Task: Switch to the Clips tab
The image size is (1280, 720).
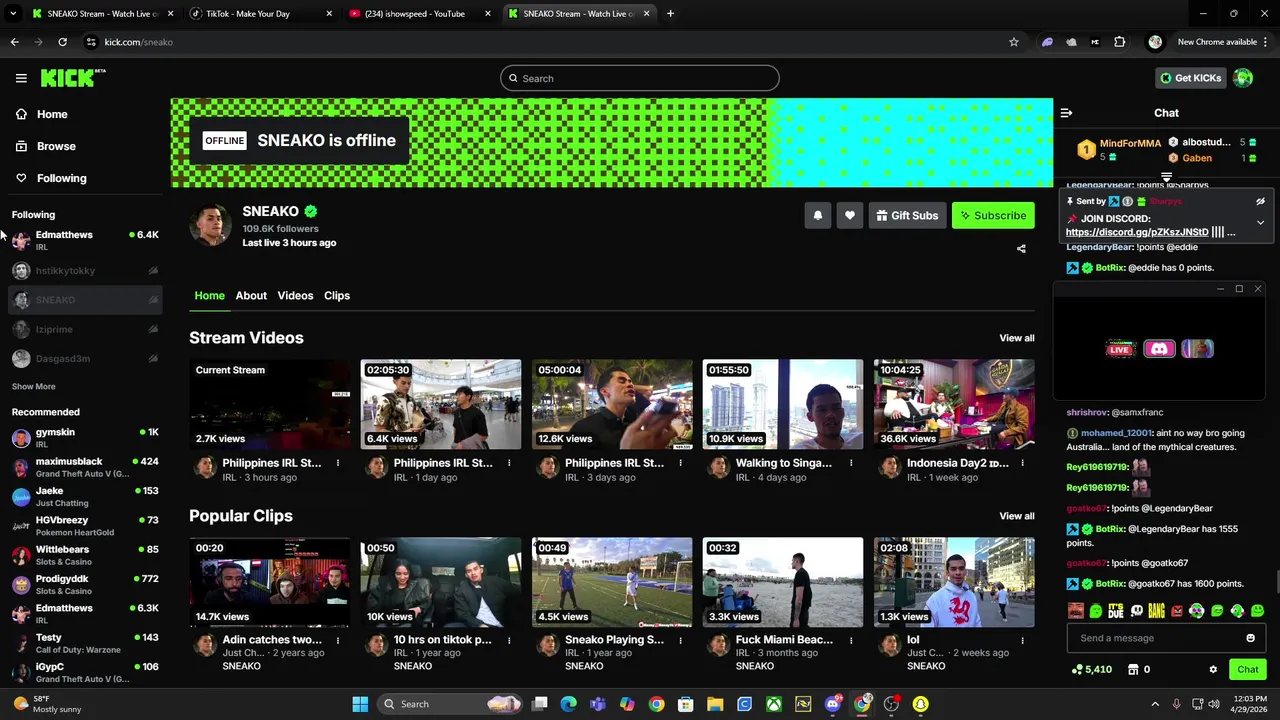Action: click(x=337, y=295)
